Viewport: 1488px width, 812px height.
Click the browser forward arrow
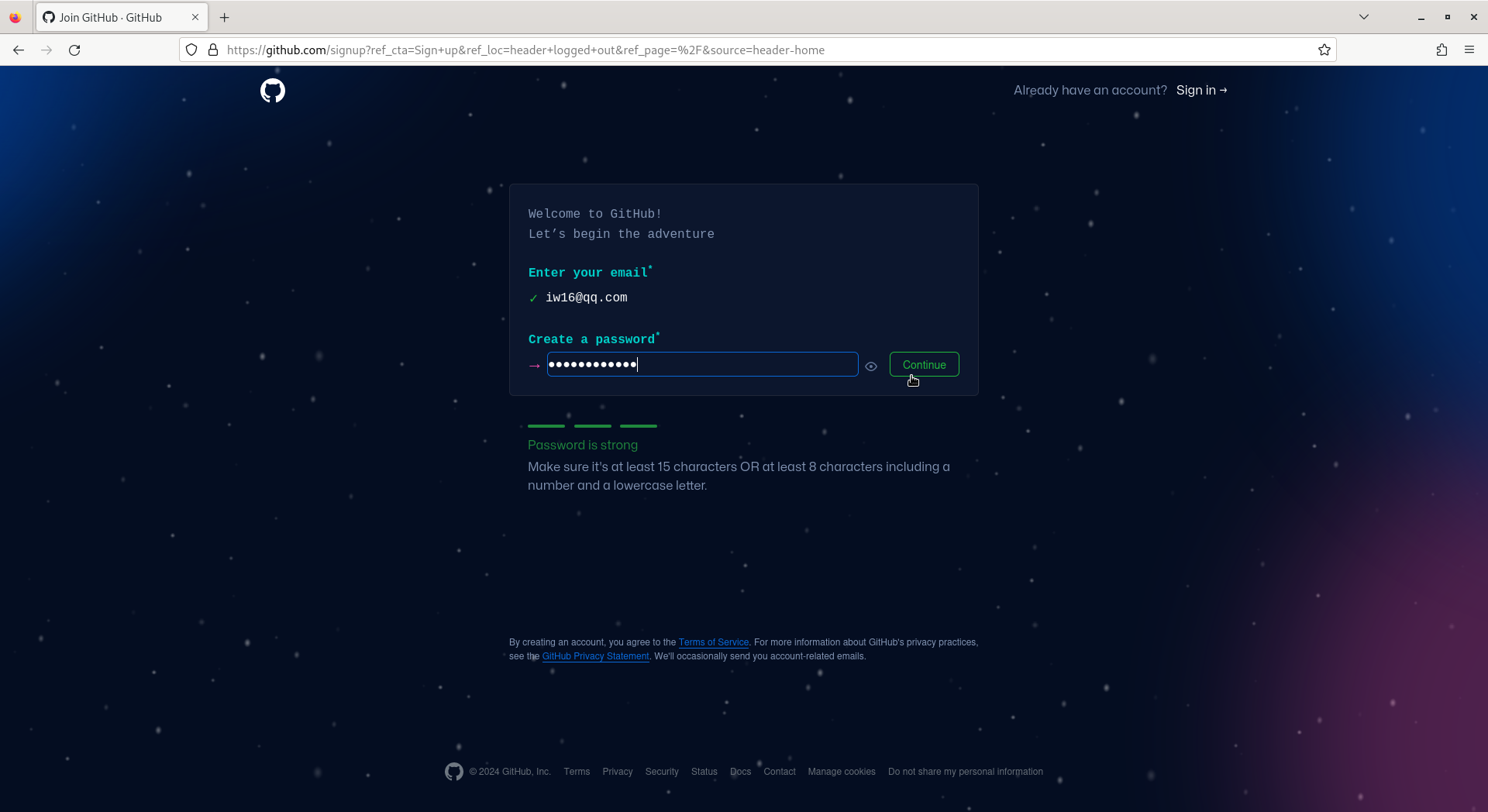[x=46, y=50]
